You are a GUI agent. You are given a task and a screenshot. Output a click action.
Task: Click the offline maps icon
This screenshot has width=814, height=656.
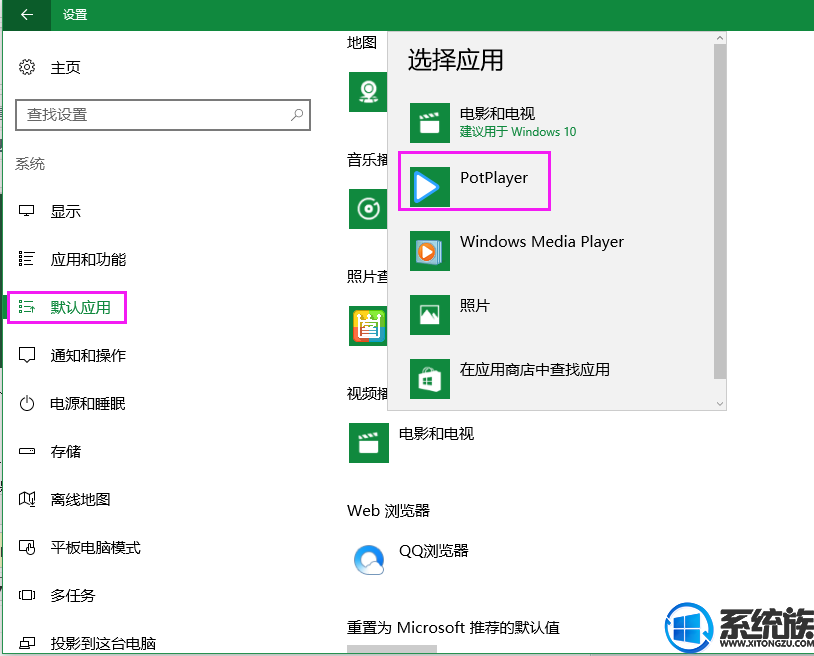[26, 499]
